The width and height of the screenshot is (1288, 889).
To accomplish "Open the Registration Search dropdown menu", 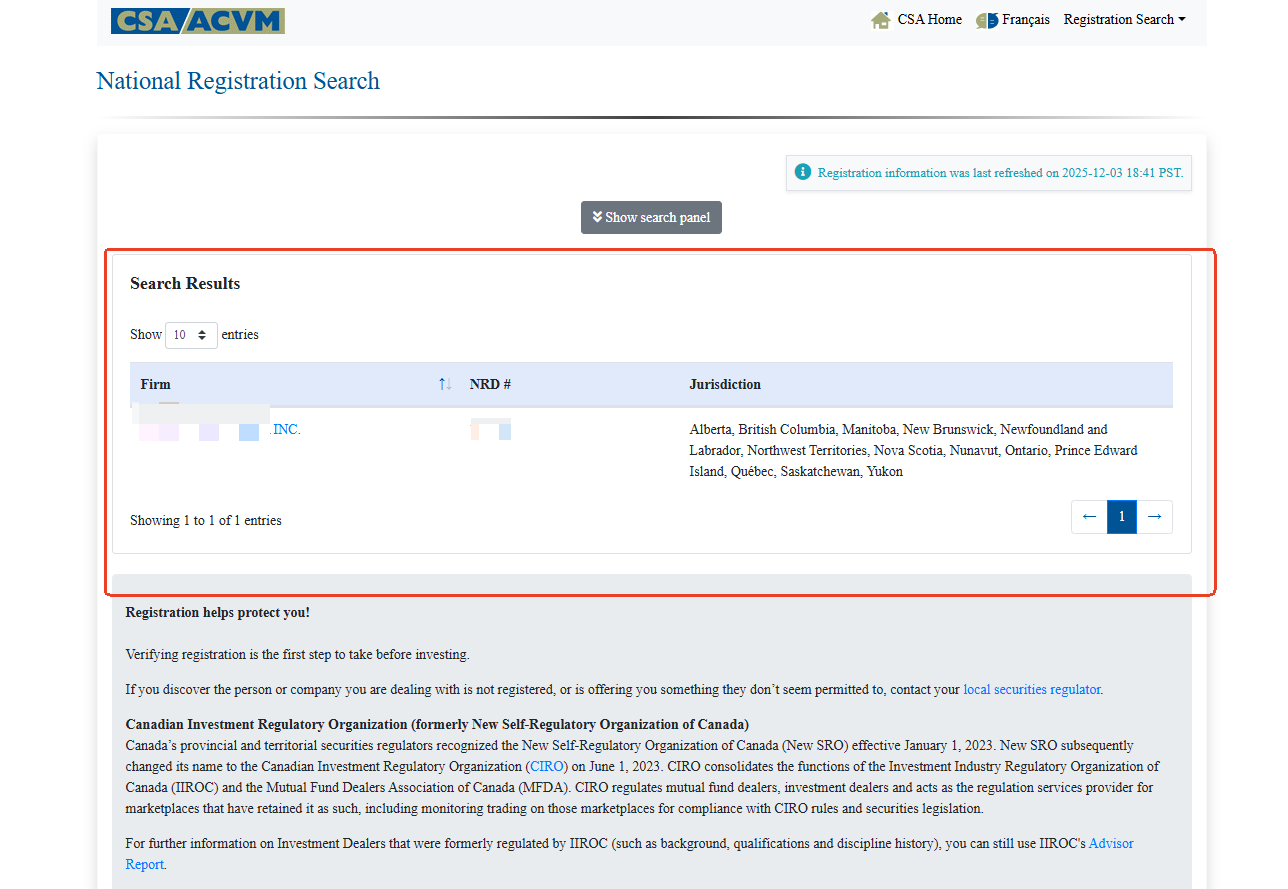I will click(x=1125, y=20).
